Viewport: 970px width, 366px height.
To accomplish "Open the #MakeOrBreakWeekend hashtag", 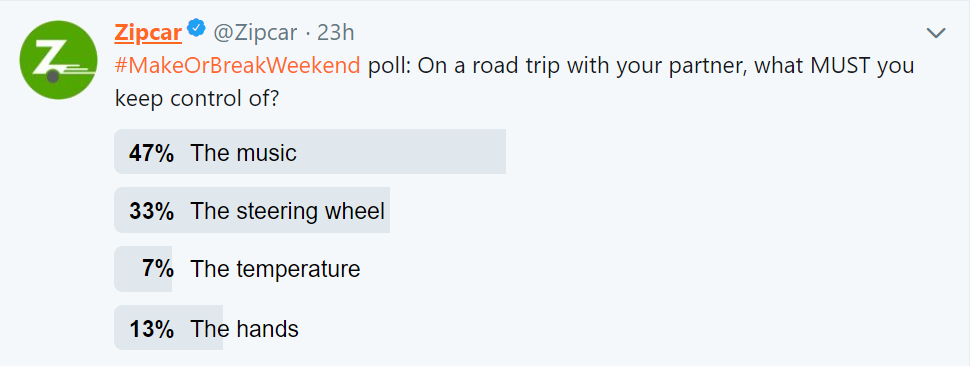I will (238, 65).
